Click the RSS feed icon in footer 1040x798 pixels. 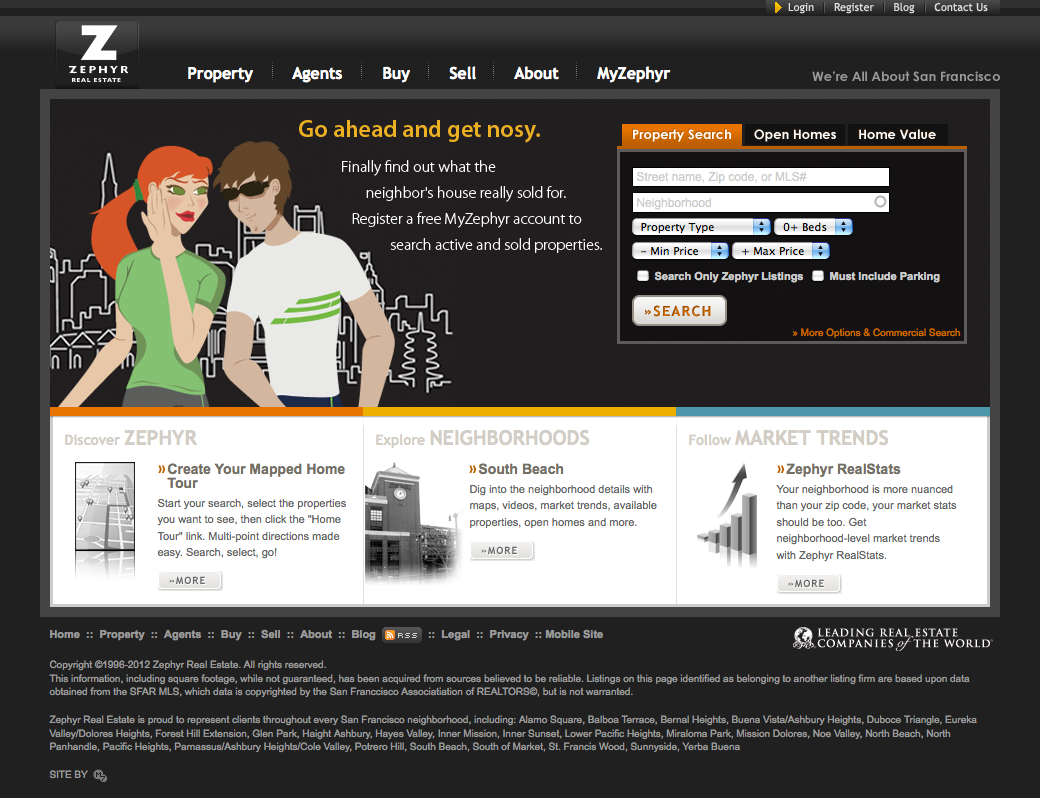[402, 635]
